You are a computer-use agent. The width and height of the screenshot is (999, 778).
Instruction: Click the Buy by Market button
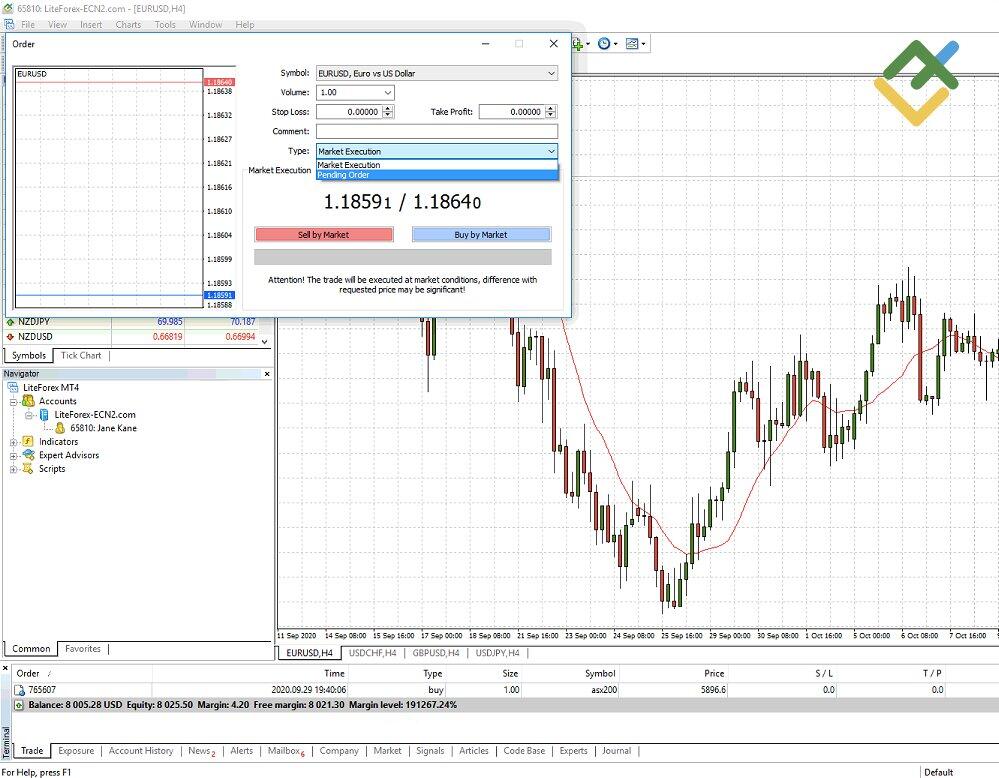point(481,234)
